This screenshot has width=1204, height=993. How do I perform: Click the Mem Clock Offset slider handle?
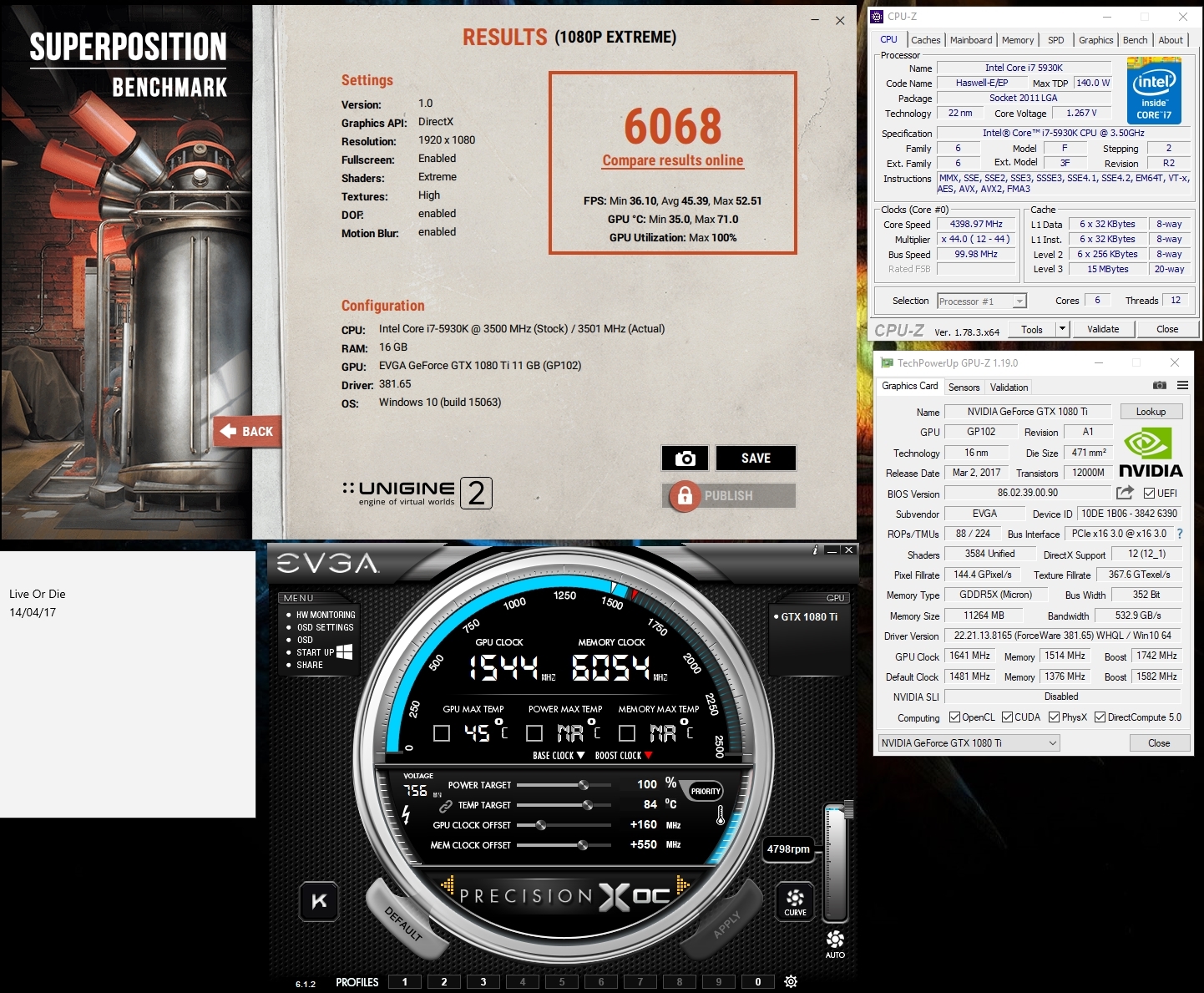[x=583, y=845]
